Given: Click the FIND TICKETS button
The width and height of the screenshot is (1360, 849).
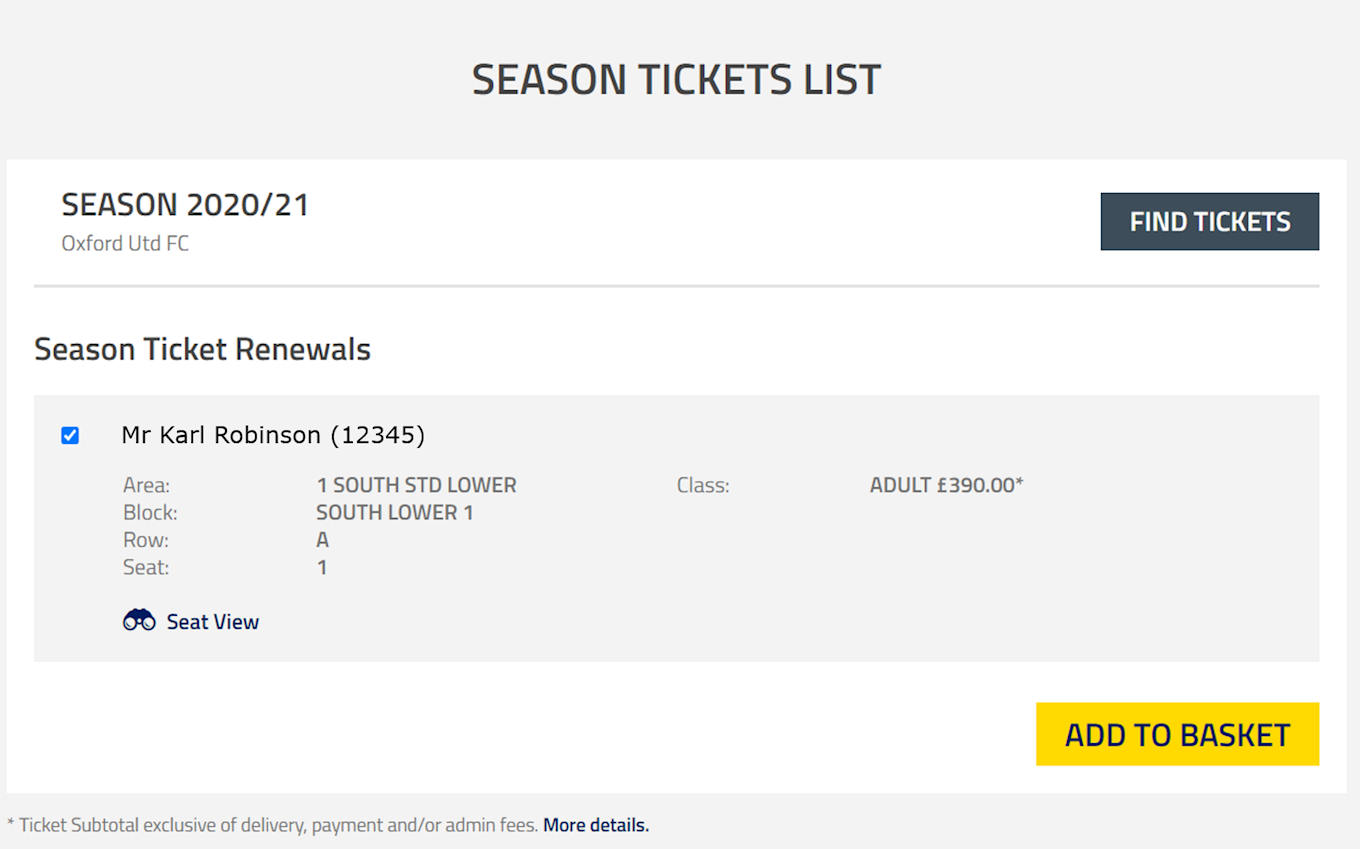Looking at the screenshot, I should point(1210,221).
